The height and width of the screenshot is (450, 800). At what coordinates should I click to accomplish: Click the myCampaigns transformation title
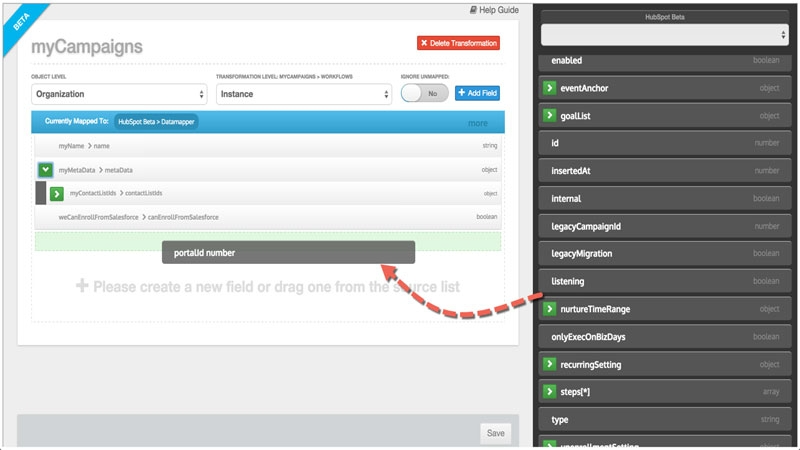[x=87, y=46]
